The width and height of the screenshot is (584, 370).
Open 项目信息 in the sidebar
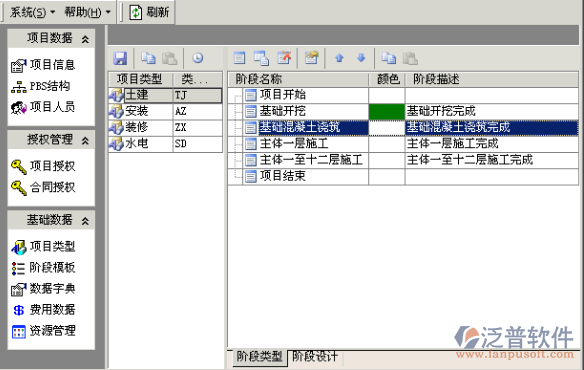(x=43, y=65)
